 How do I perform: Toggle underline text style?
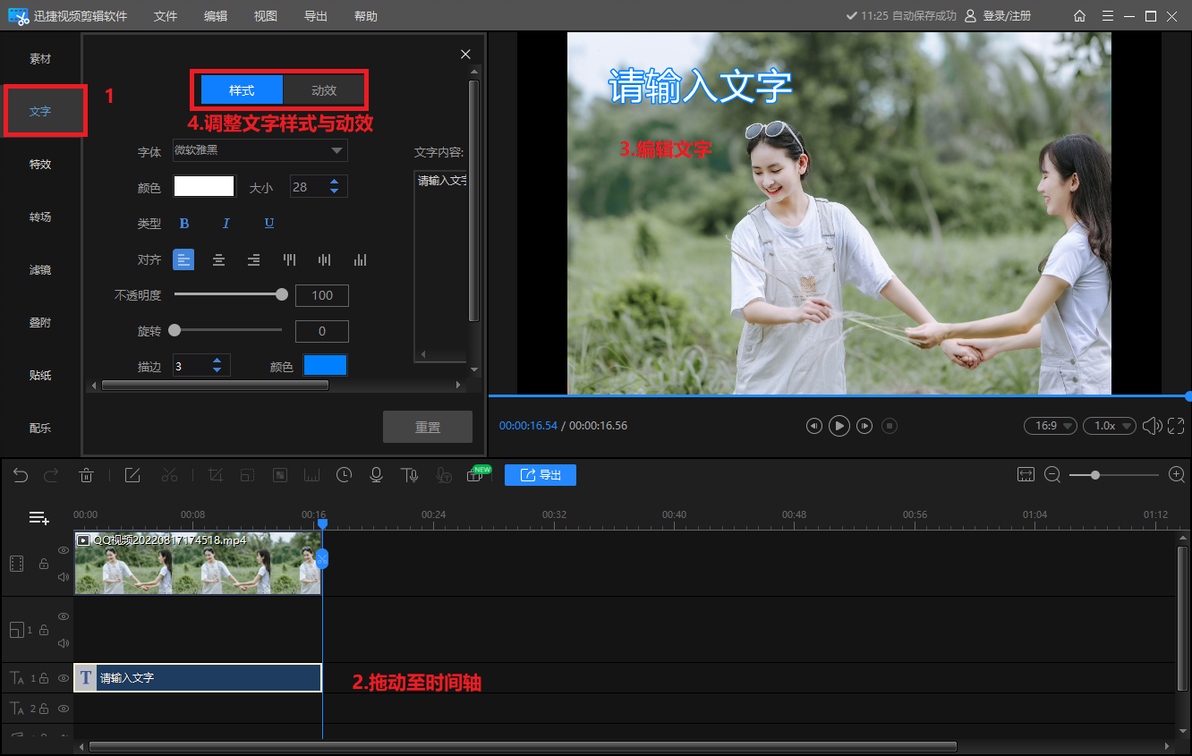click(x=269, y=223)
